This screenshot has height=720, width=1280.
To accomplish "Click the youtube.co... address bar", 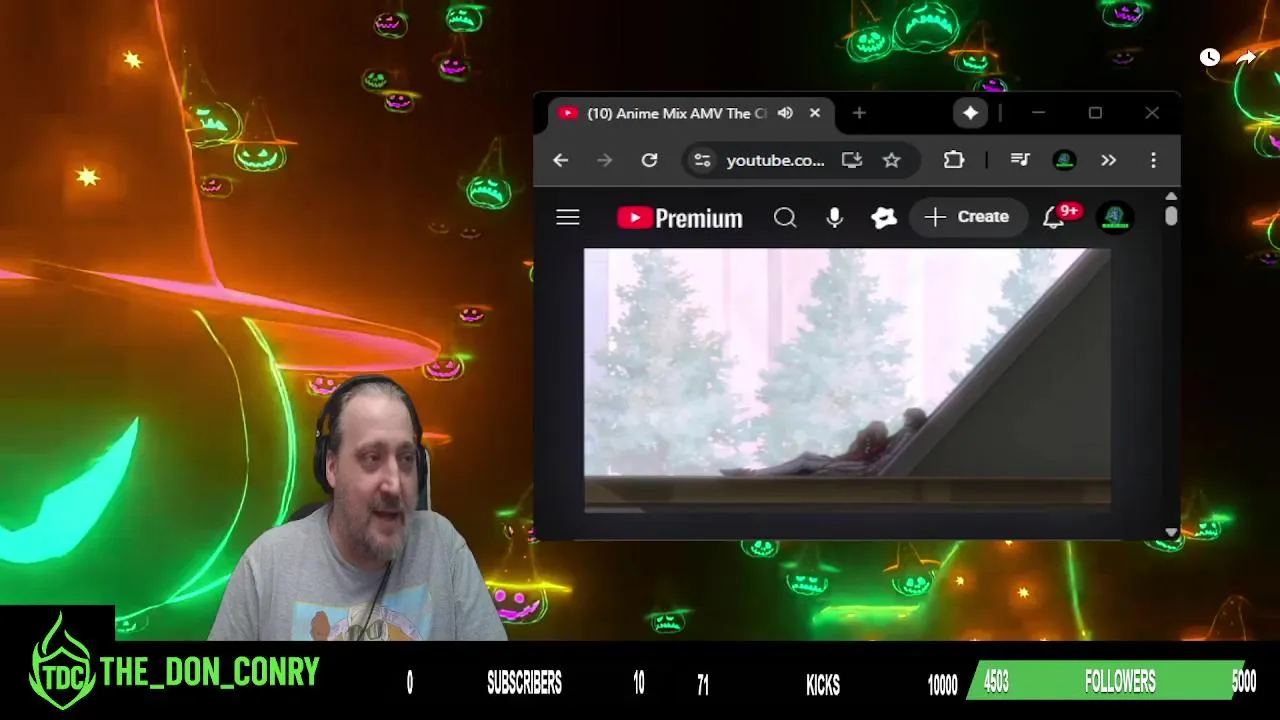I will (775, 160).
